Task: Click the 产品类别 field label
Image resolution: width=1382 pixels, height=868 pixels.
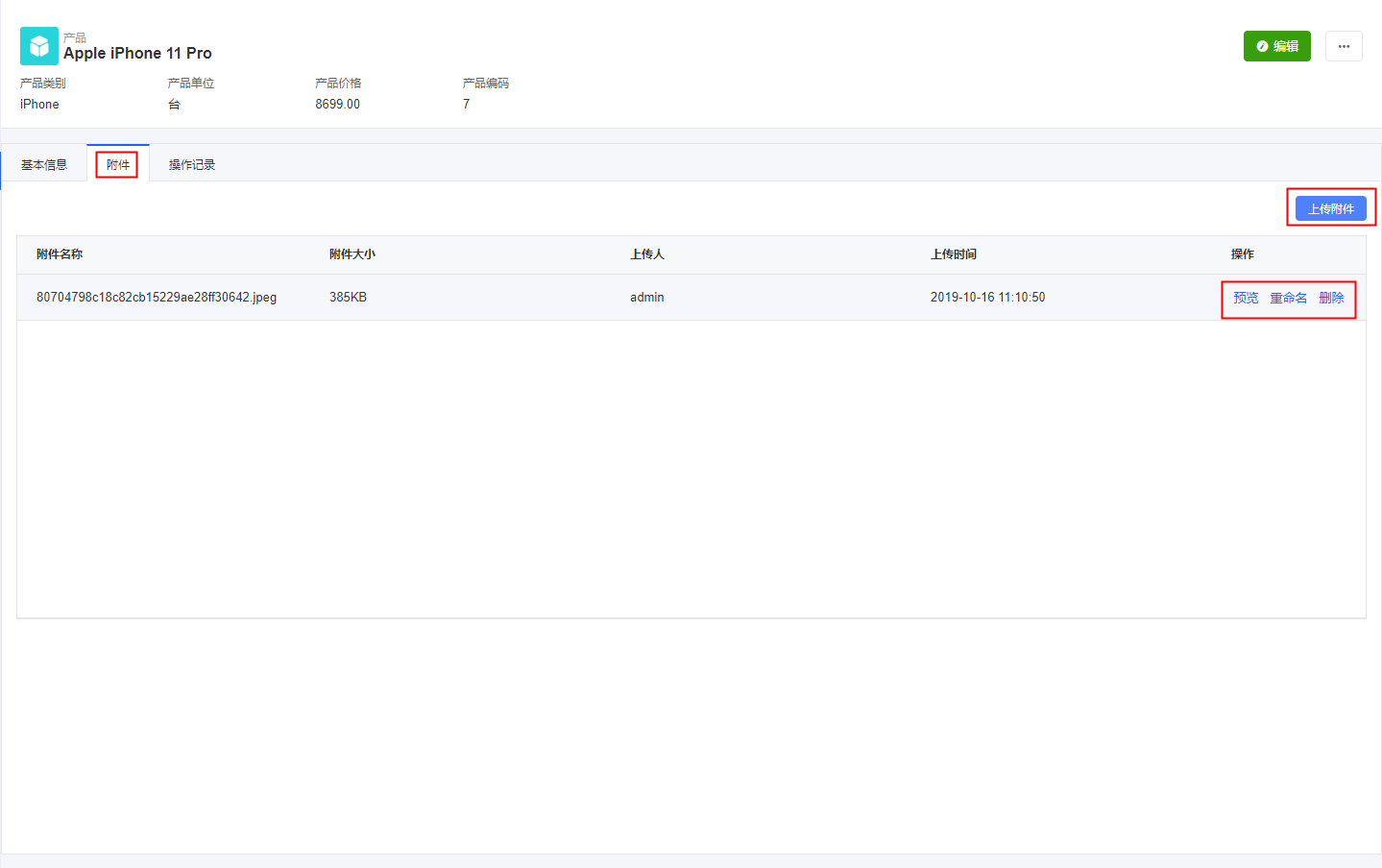Action: click(43, 84)
